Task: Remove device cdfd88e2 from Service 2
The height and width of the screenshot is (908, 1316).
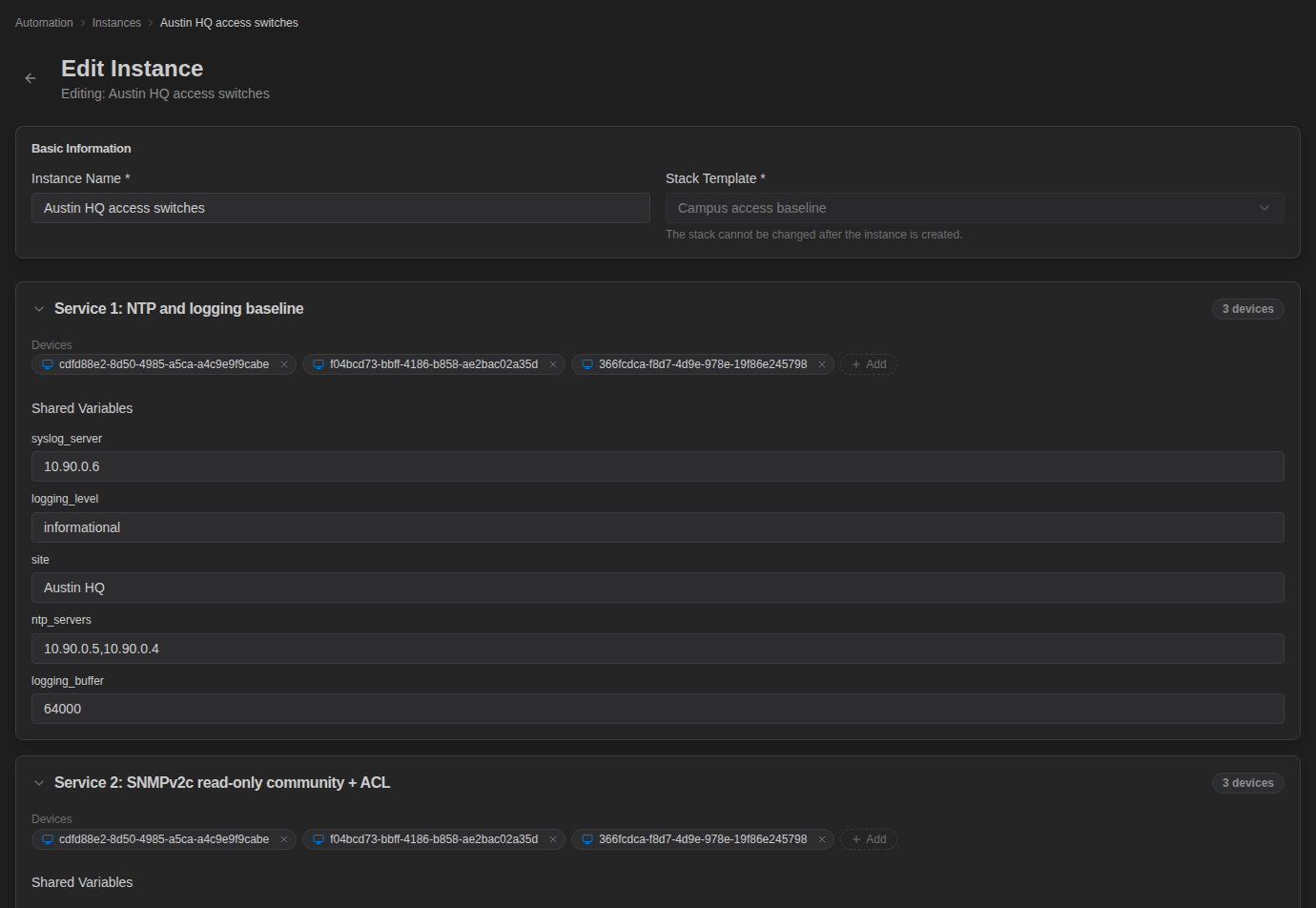Action: click(x=284, y=839)
